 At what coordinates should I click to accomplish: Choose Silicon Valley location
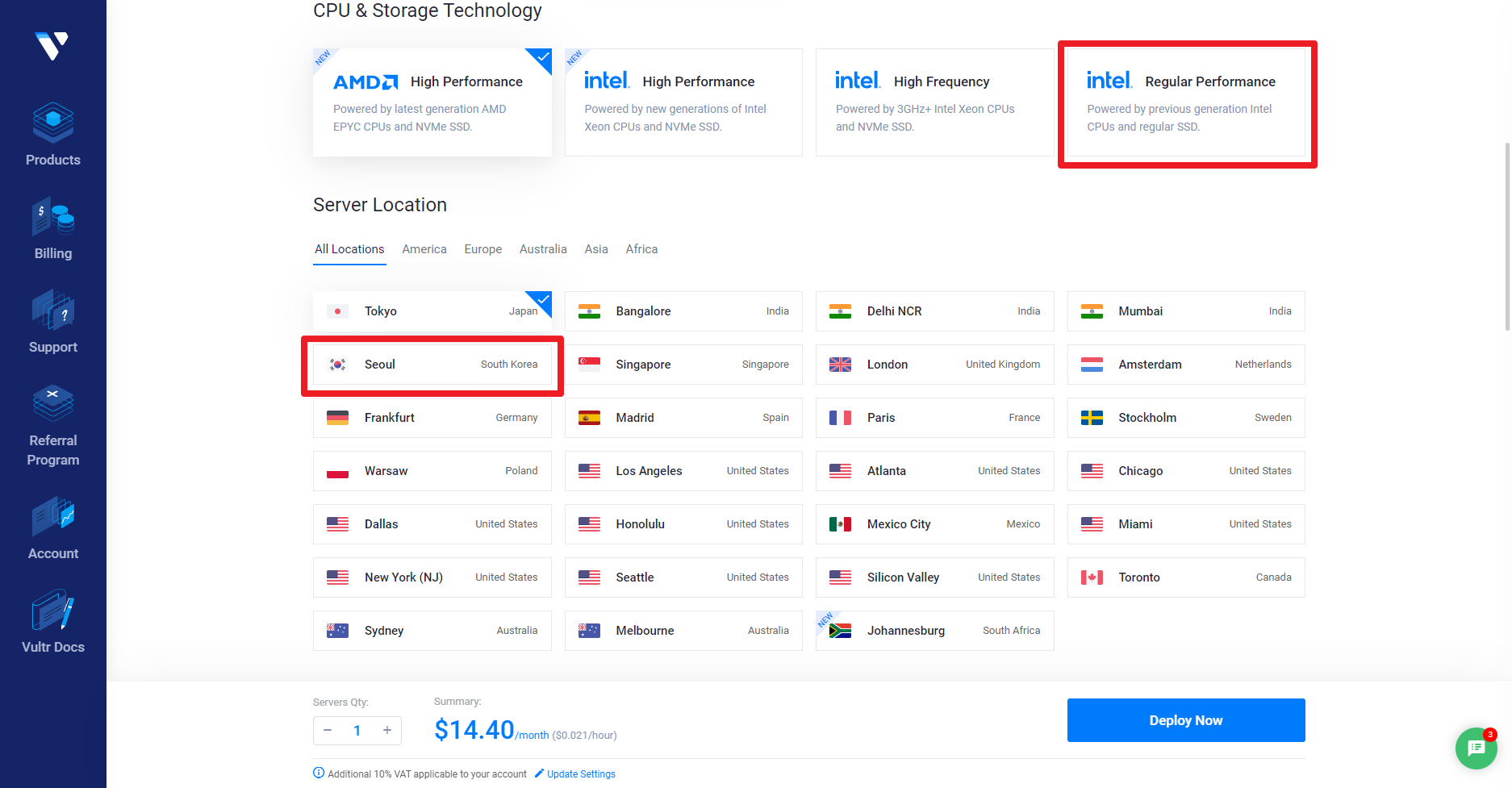[x=934, y=577]
